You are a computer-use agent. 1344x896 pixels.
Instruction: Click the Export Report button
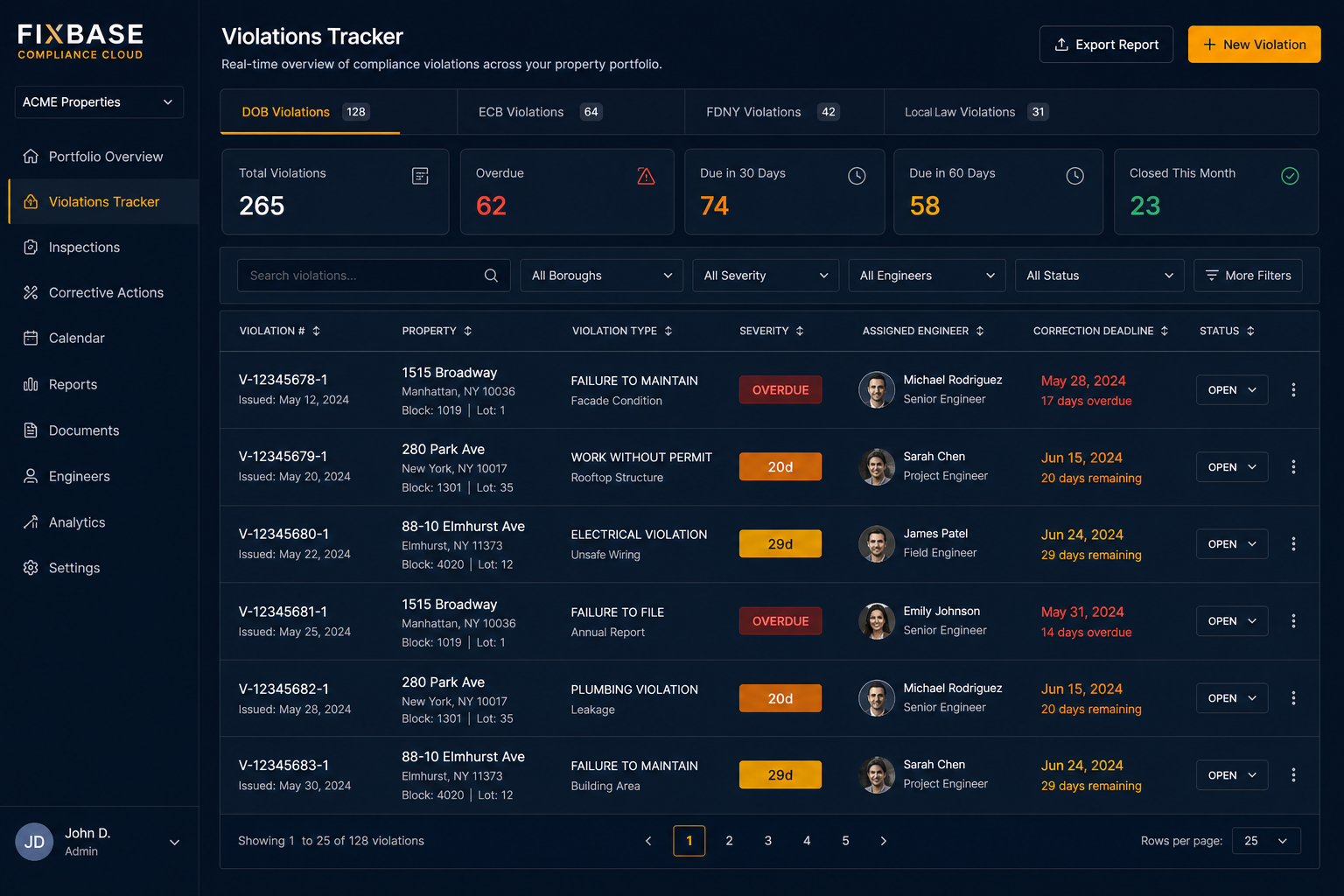[1106, 45]
